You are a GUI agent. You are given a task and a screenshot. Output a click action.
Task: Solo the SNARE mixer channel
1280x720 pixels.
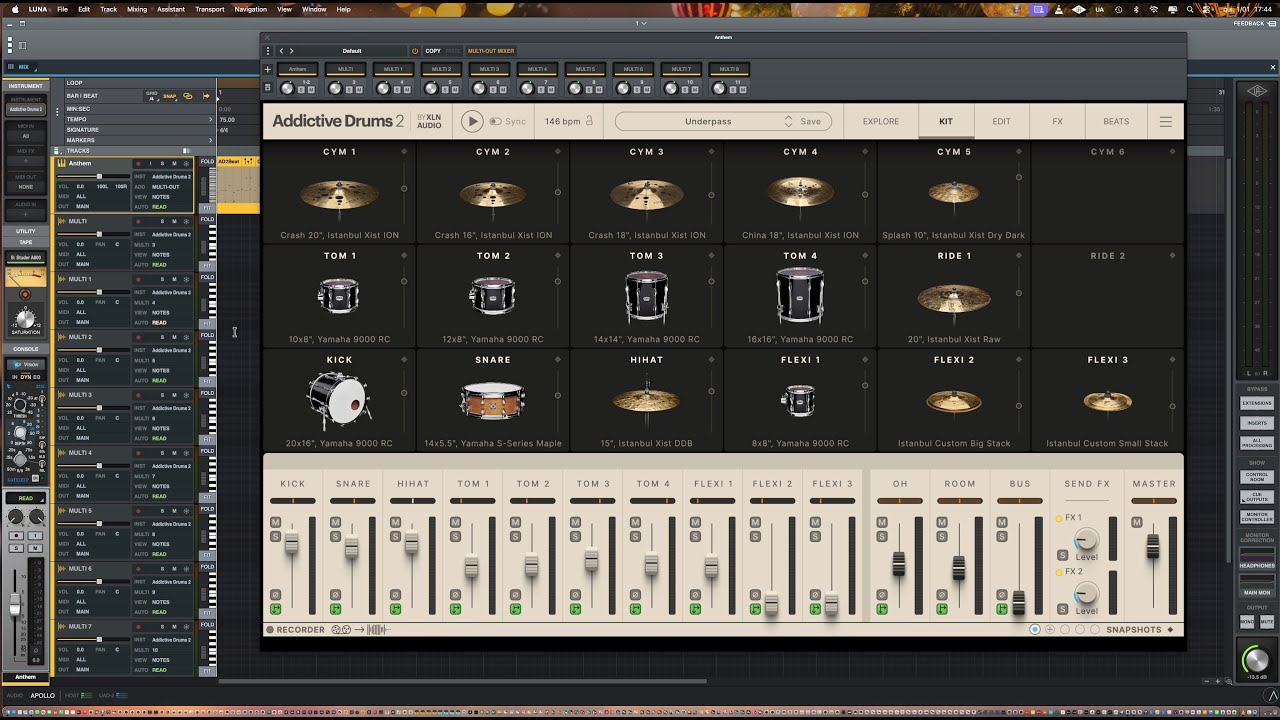click(x=335, y=537)
